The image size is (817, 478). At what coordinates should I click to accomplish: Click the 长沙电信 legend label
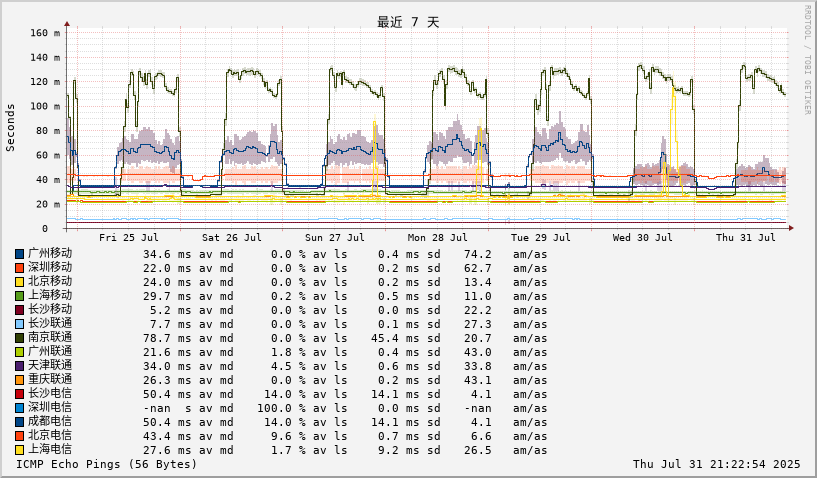click(50, 395)
